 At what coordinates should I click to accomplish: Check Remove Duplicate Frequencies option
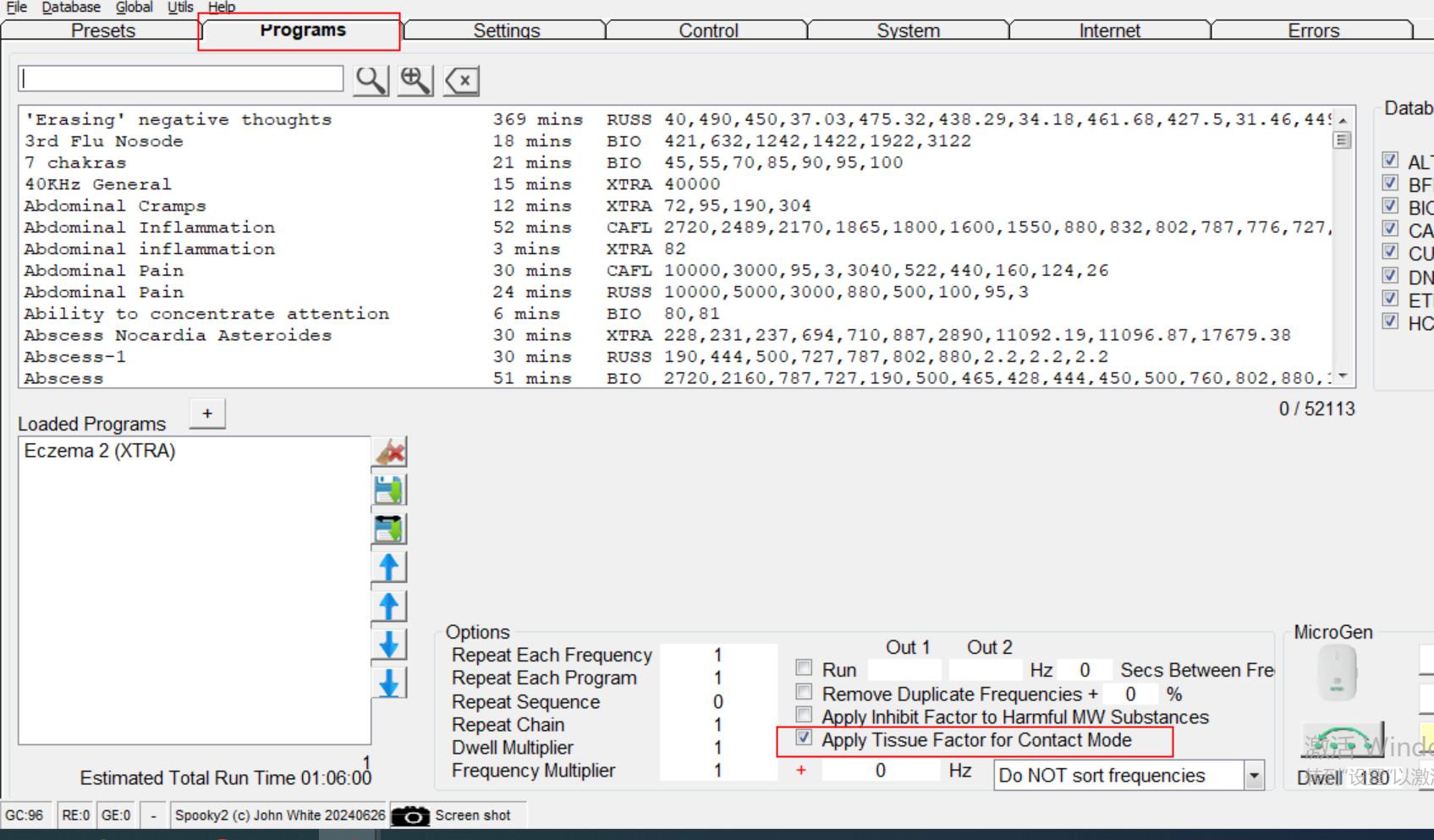804,692
